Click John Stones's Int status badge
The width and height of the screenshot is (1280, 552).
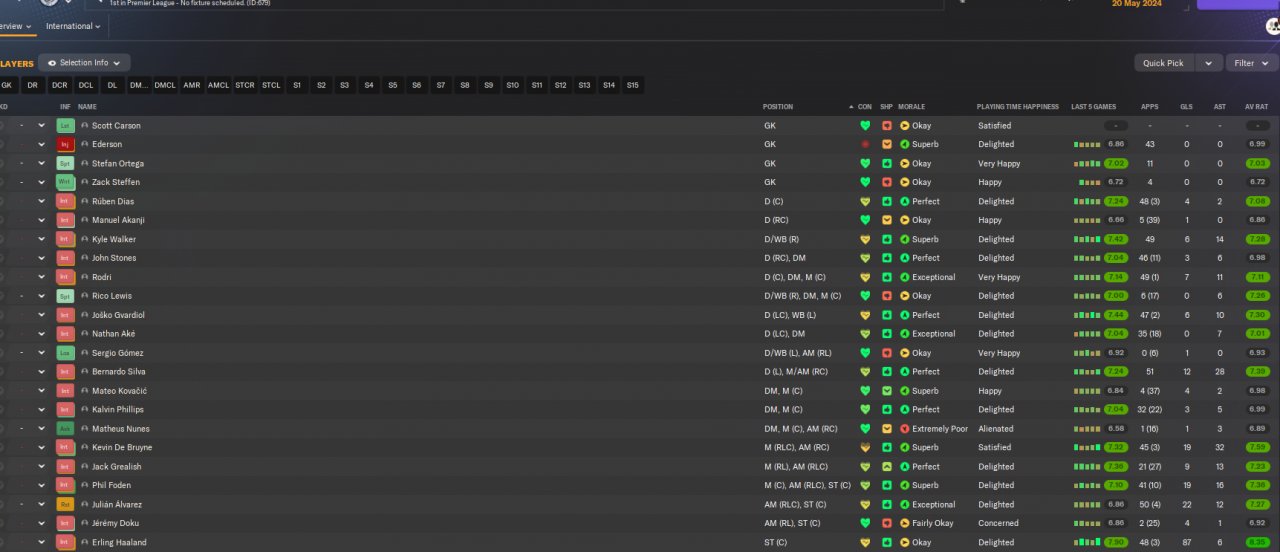tap(65, 259)
